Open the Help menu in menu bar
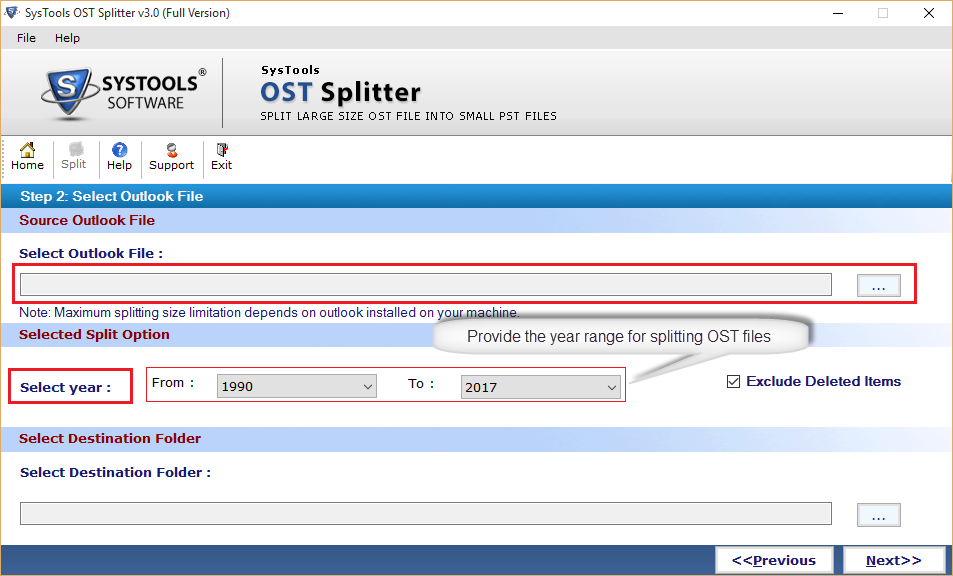953x576 pixels. (x=67, y=38)
